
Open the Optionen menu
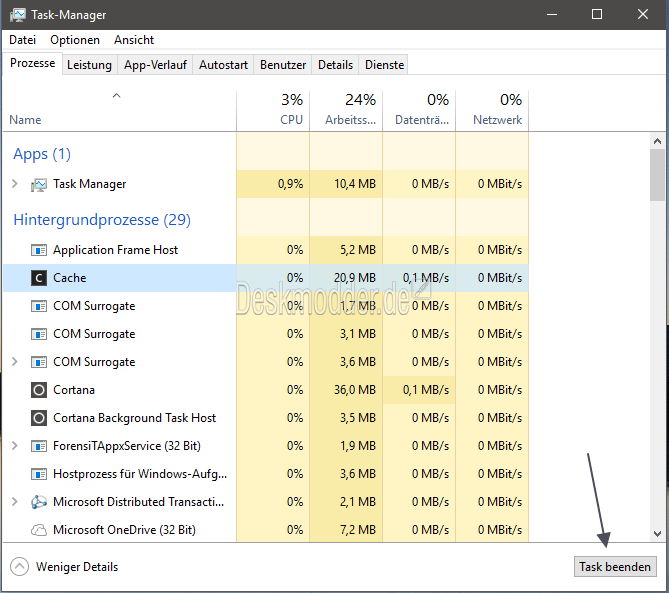tap(75, 40)
